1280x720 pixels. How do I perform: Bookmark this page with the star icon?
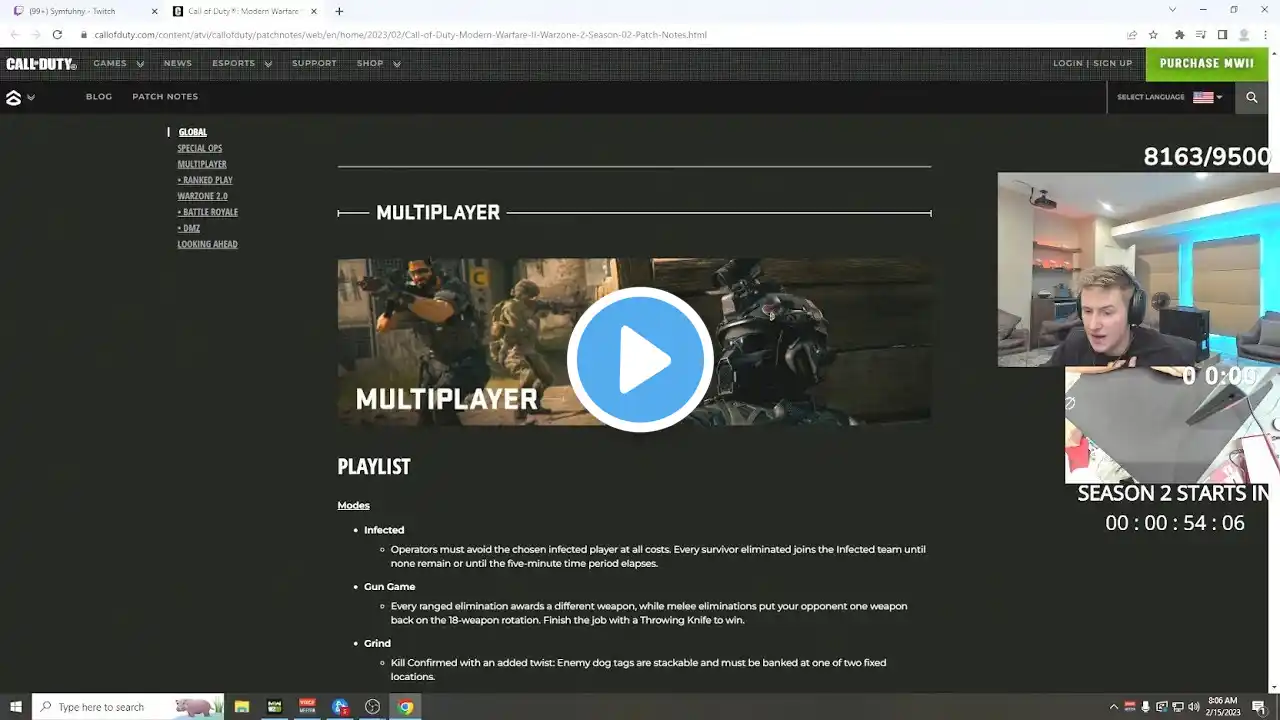(1153, 35)
